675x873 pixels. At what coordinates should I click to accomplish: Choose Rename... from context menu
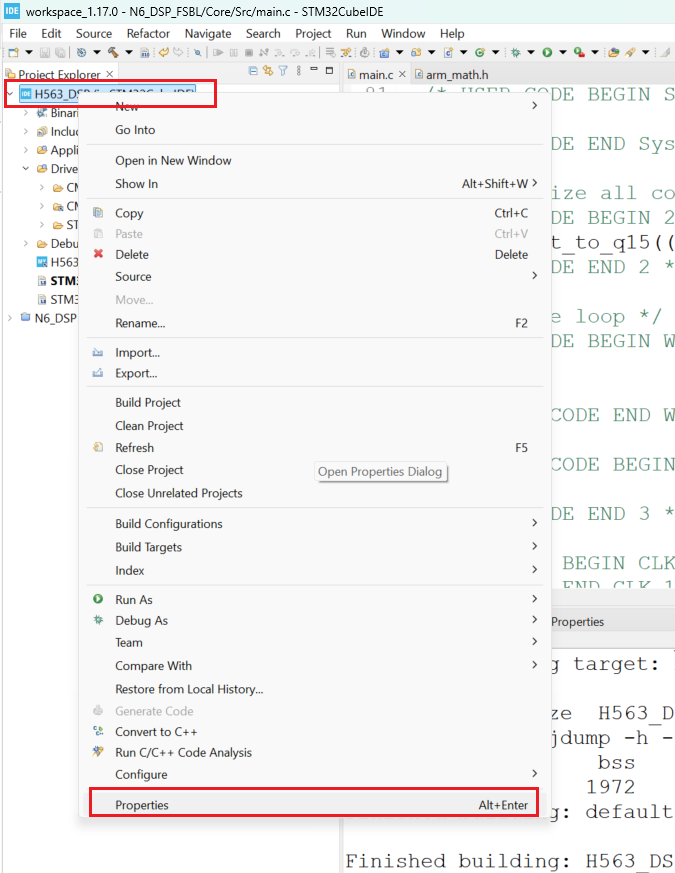[x=314, y=323]
